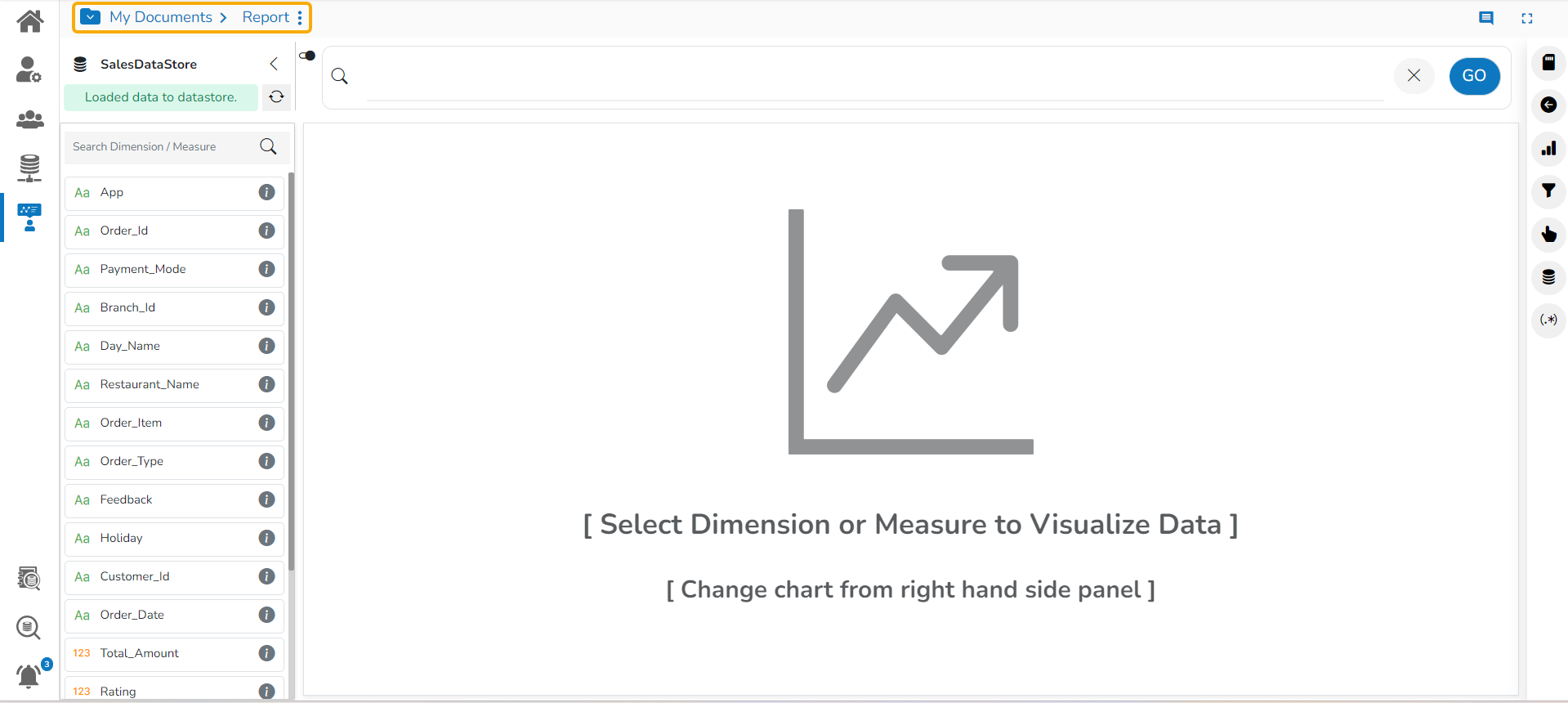Open the user groups sidebar icon

point(29,119)
